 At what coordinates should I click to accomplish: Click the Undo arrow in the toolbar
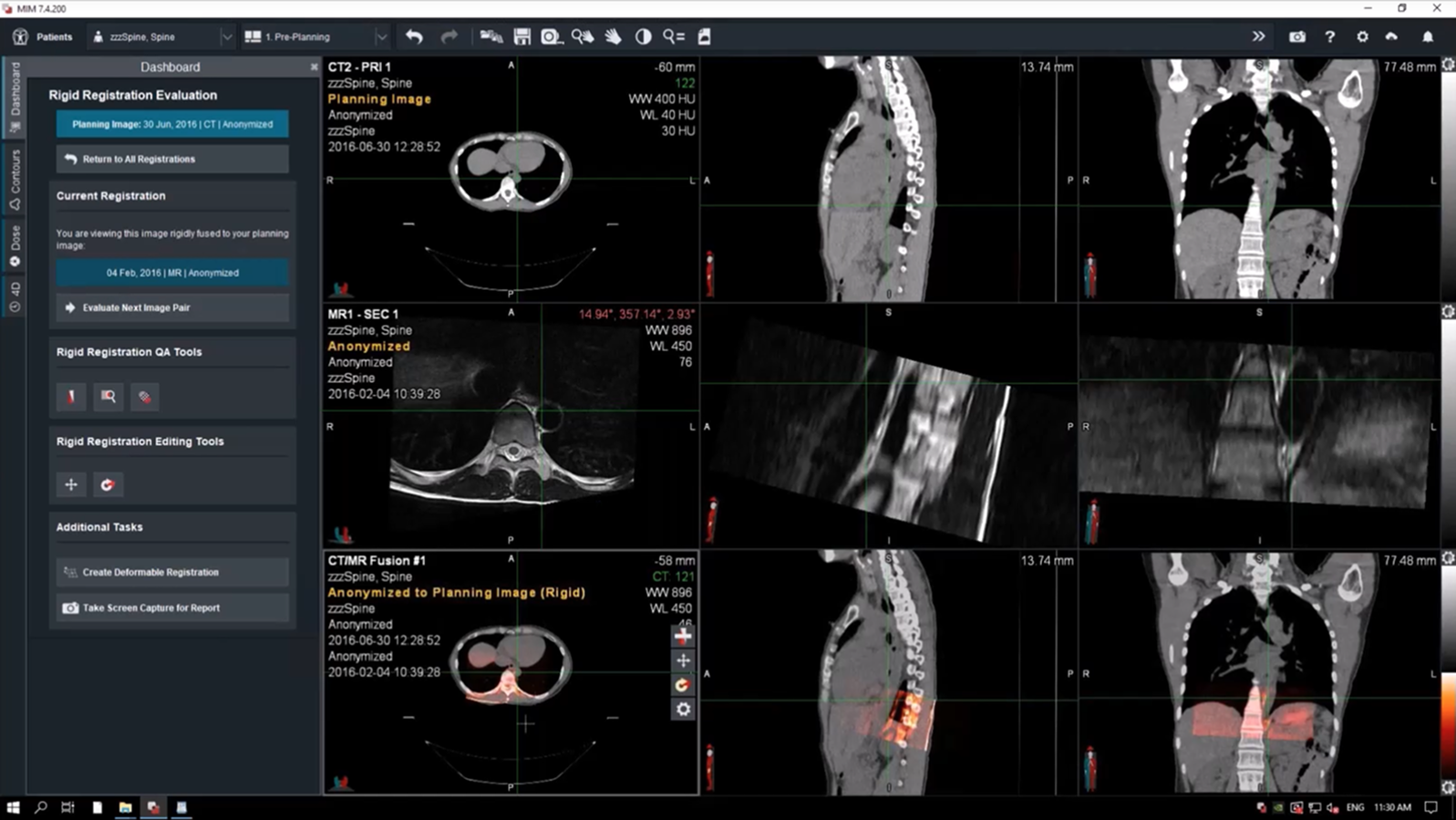pos(415,36)
